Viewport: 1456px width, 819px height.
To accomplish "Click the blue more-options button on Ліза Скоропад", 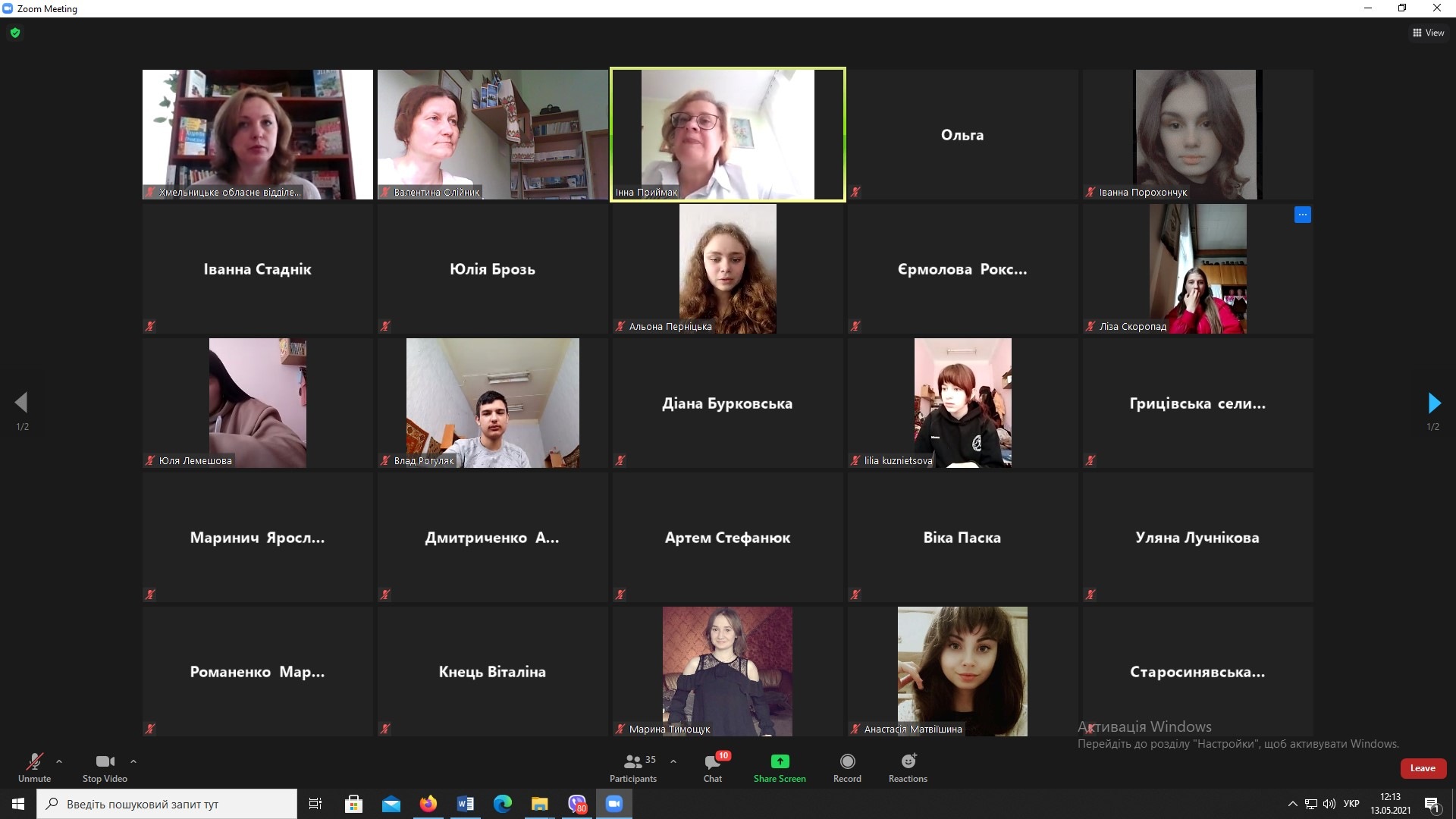I will pos(1302,215).
